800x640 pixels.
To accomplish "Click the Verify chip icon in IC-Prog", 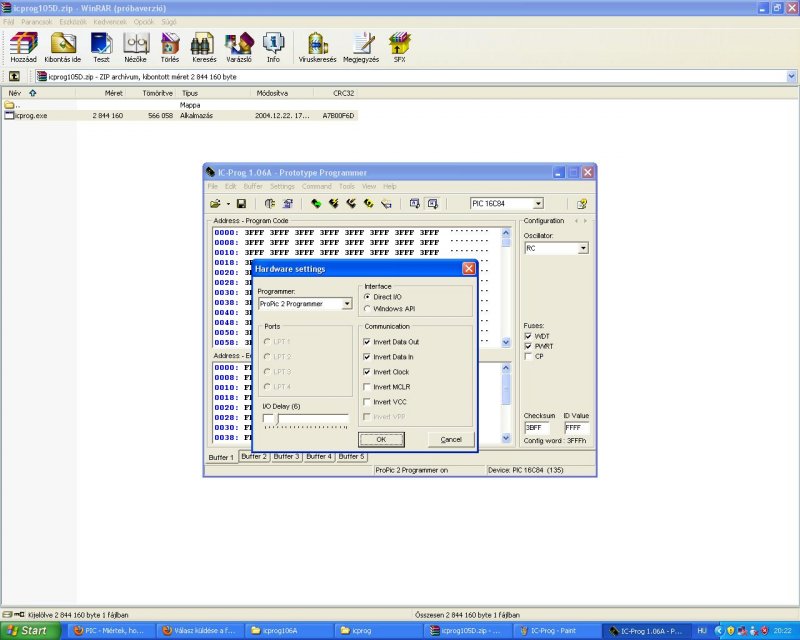I will [386, 204].
